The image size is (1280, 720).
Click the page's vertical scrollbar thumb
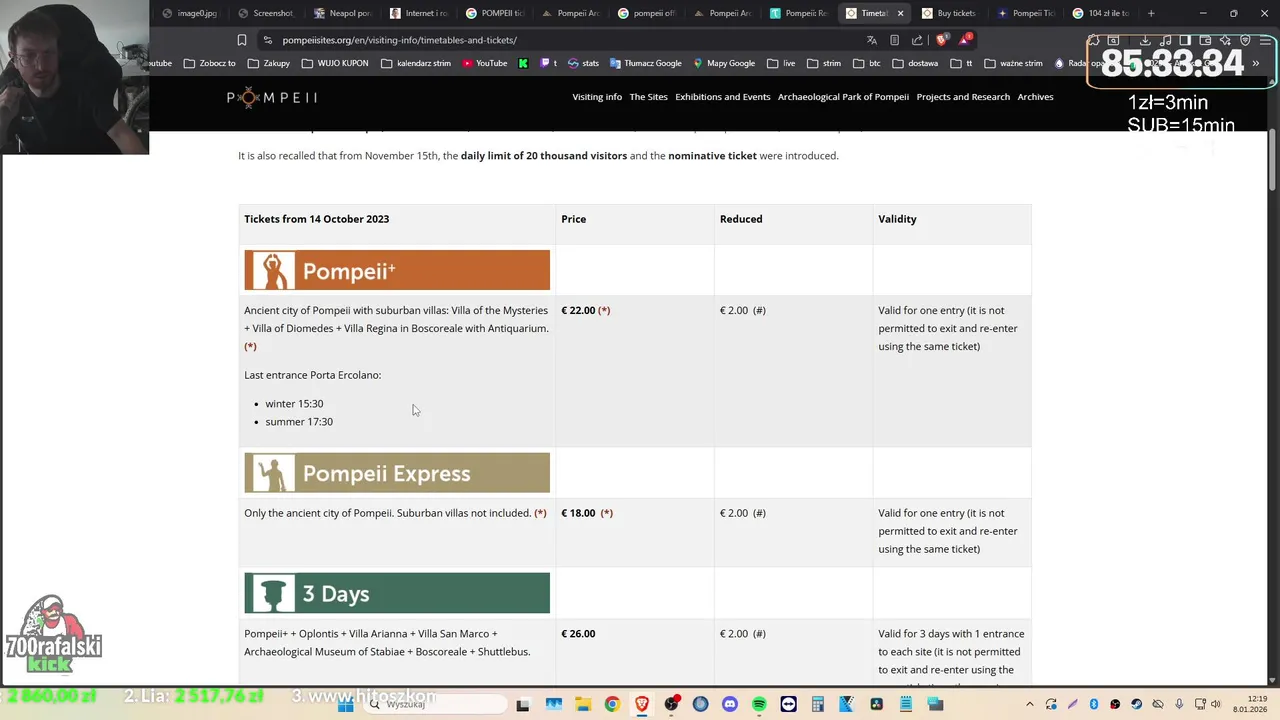[x=1273, y=160]
